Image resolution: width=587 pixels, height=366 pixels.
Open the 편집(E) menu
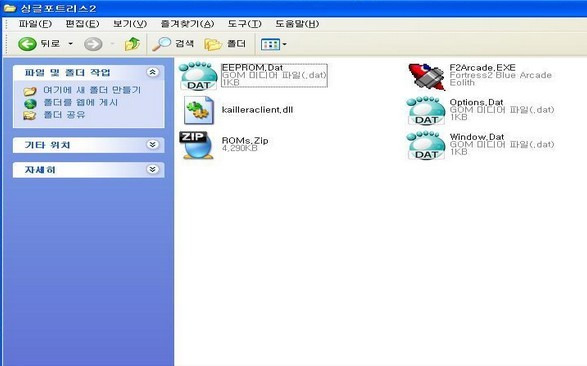click(82, 24)
